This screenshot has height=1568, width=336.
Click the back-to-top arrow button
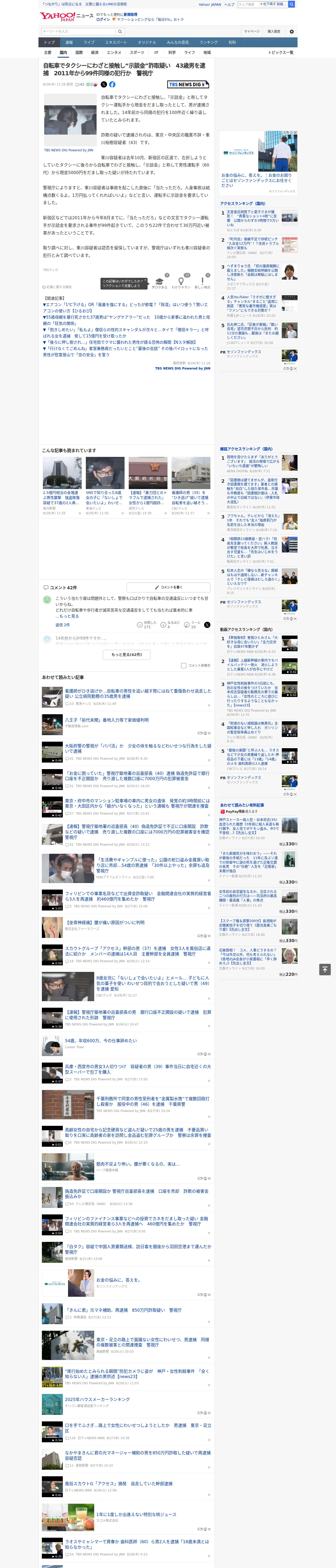[x=325, y=969]
